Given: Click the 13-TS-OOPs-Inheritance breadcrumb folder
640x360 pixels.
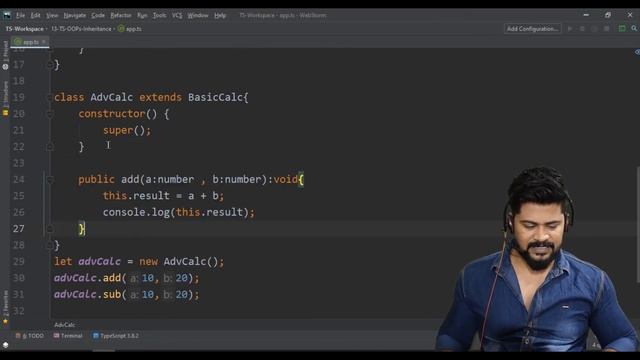Looking at the screenshot, I should pyautogui.click(x=81, y=29).
